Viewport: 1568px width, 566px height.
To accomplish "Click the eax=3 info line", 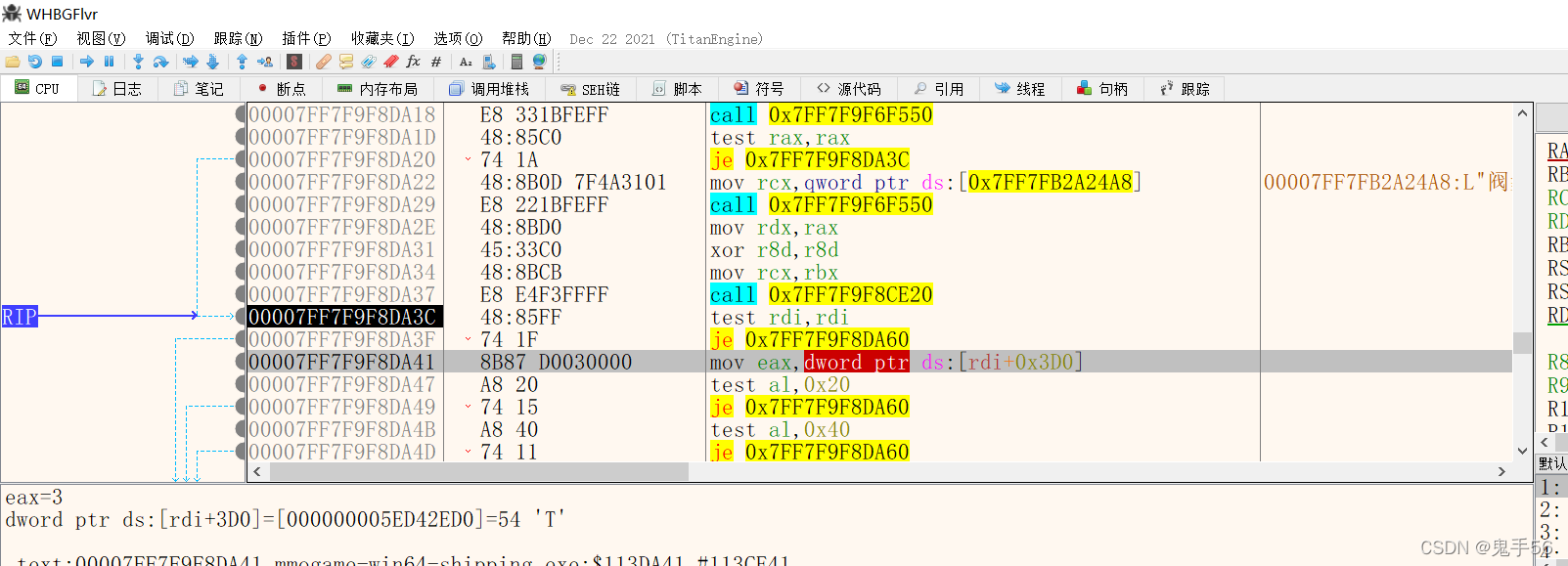I will (34, 498).
